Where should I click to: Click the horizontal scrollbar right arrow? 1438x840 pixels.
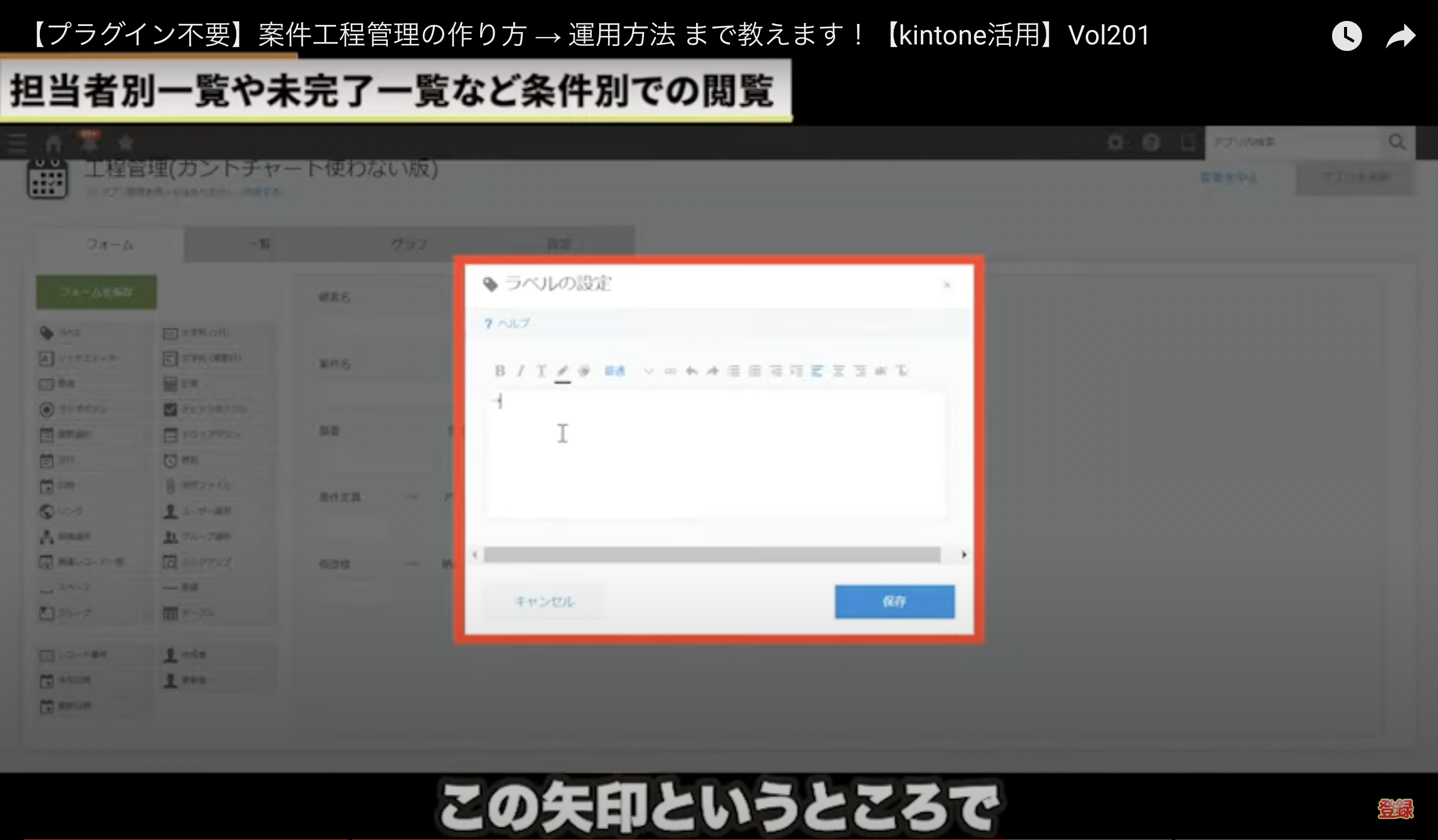click(964, 554)
